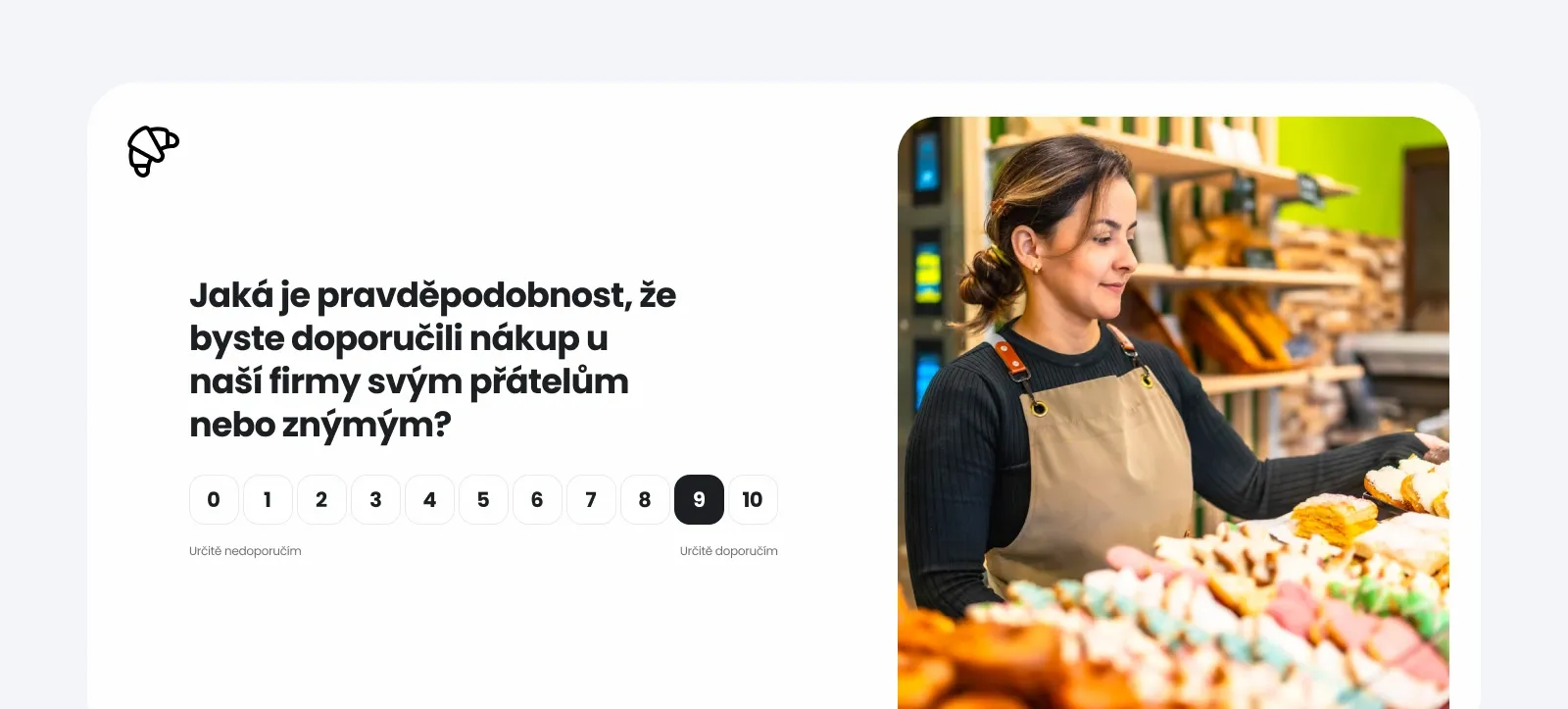The height and width of the screenshot is (709, 1568).
Task: Select score 6
Action: 537,499
